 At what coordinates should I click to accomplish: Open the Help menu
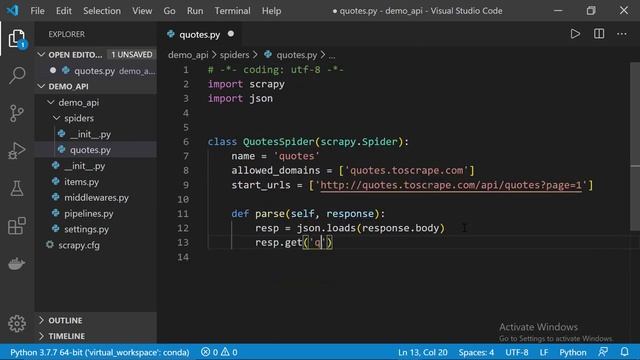click(271, 11)
